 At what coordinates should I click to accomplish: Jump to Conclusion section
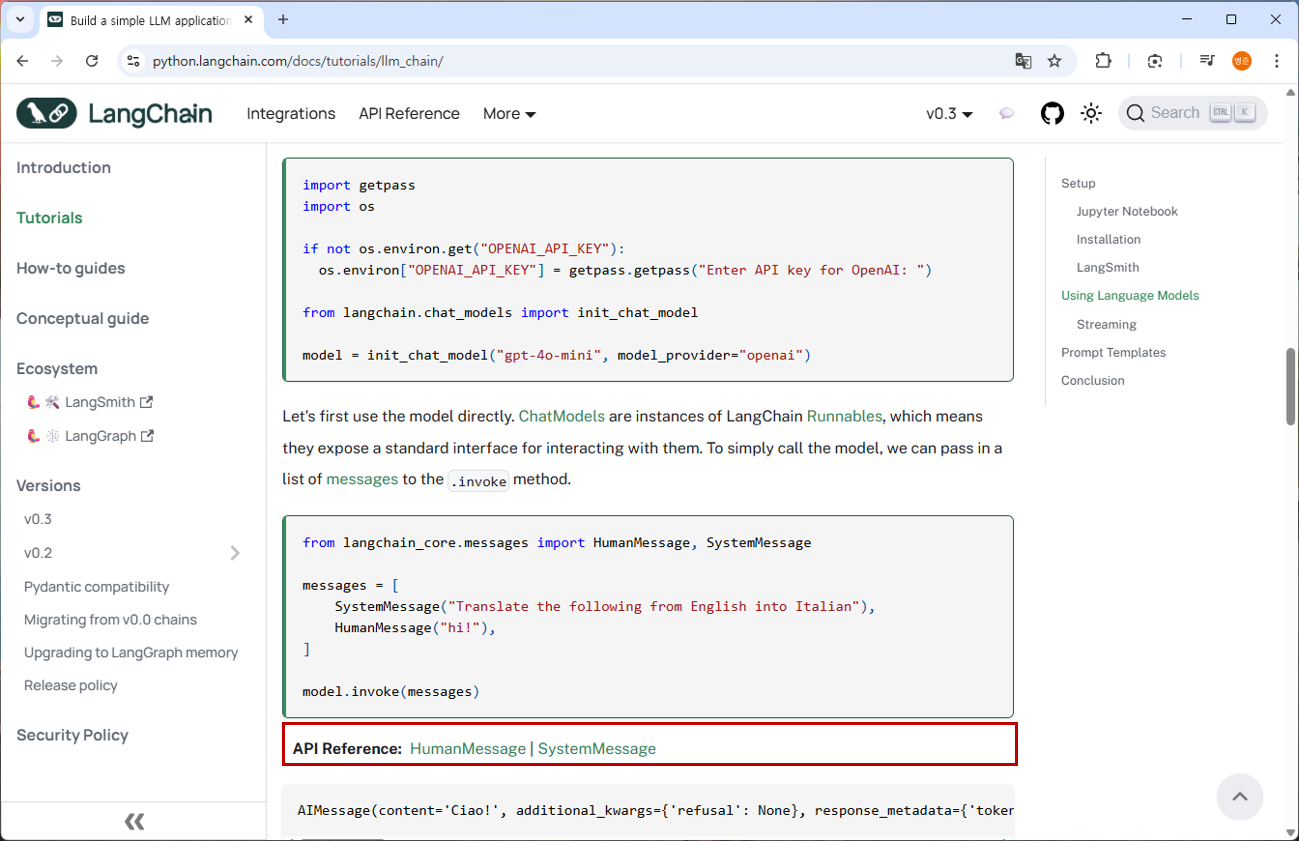[x=1092, y=380]
